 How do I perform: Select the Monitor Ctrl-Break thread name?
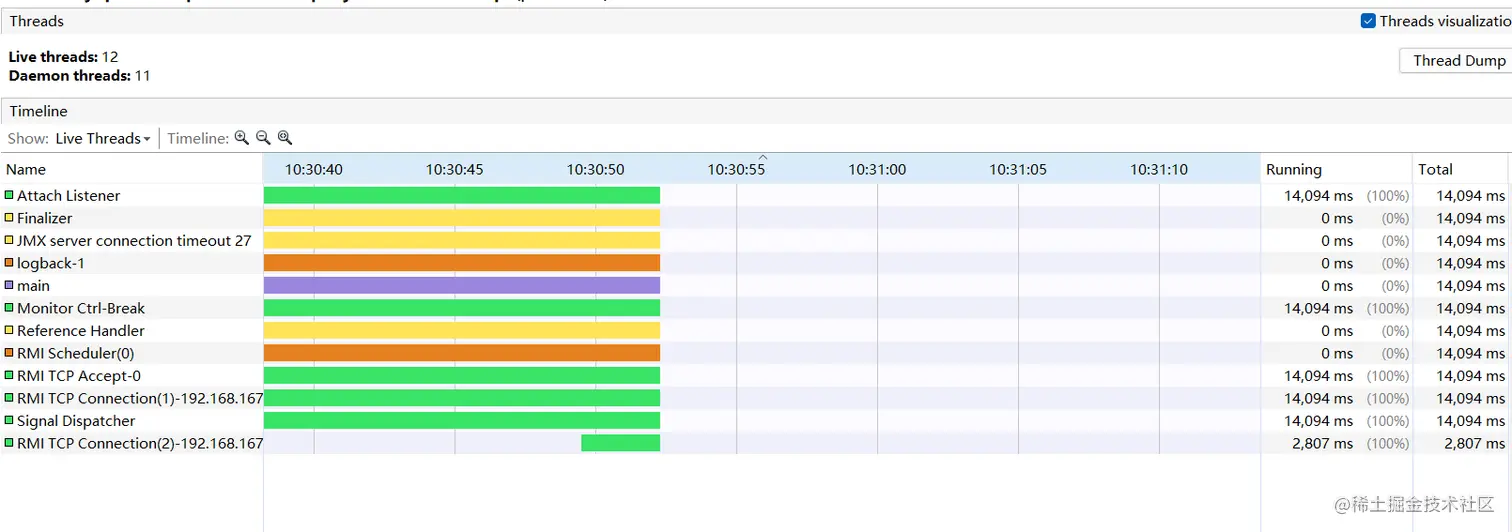click(81, 308)
